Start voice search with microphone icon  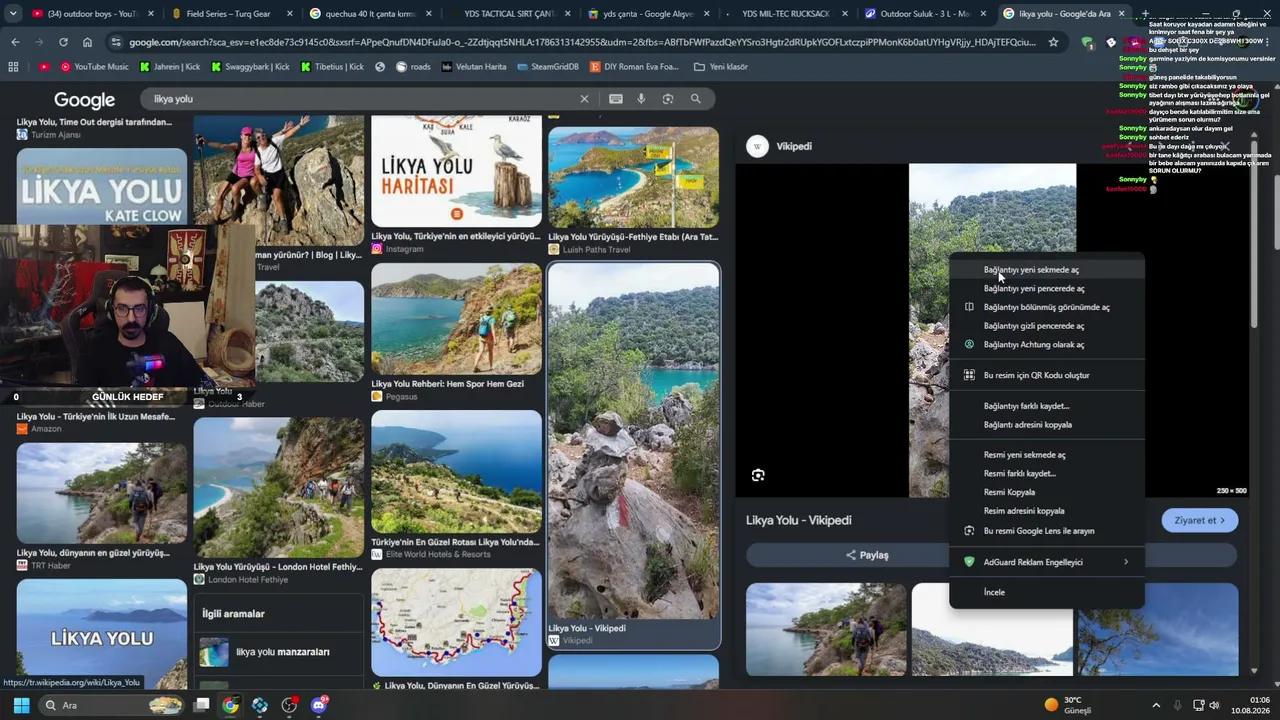641,99
